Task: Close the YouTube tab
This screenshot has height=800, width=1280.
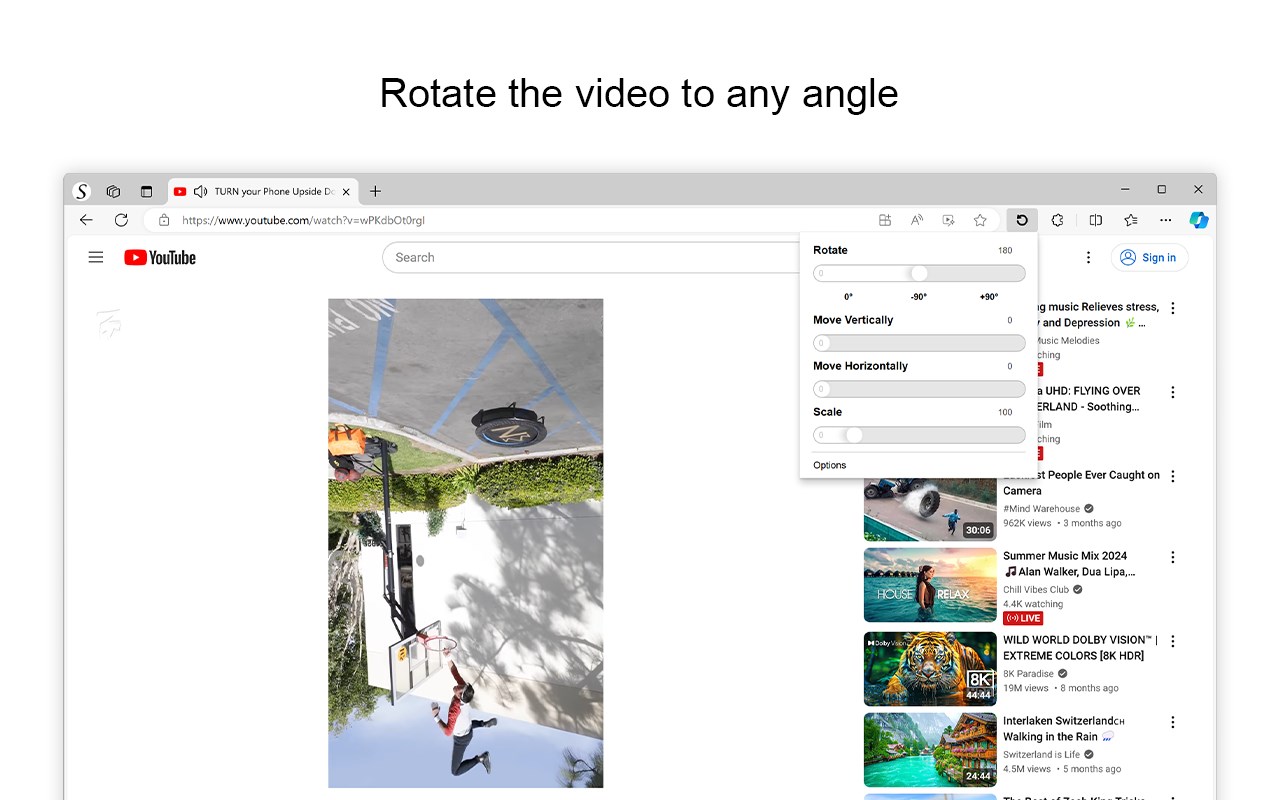Action: point(346,191)
